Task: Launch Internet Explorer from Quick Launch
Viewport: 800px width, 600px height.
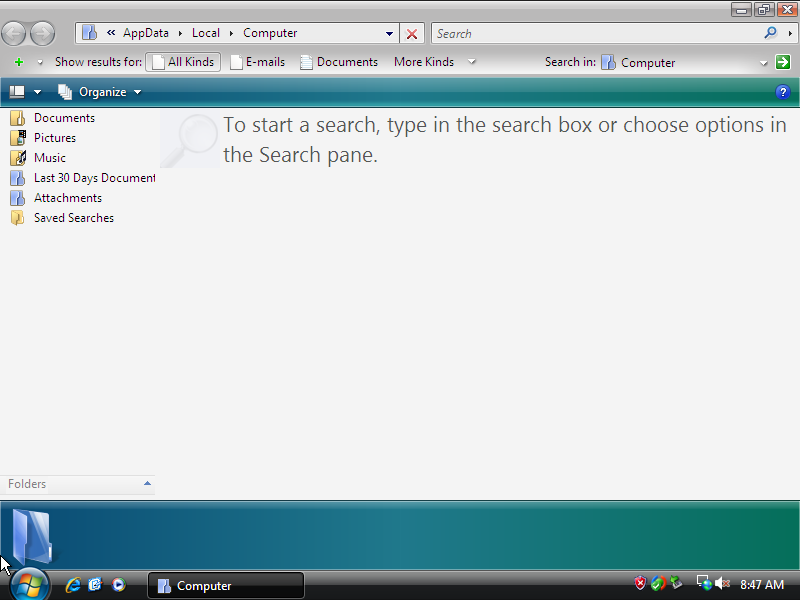Action: [73, 585]
